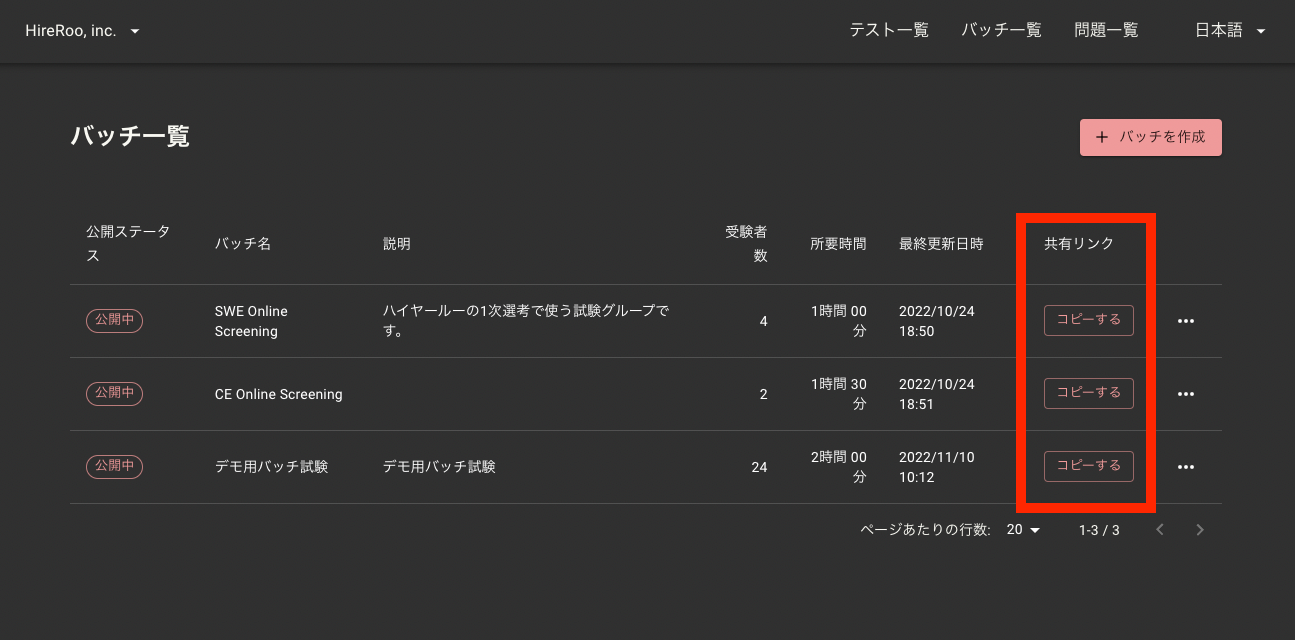Open more options for CE Online Screening
The height and width of the screenshot is (640, 1295).
1186,394
